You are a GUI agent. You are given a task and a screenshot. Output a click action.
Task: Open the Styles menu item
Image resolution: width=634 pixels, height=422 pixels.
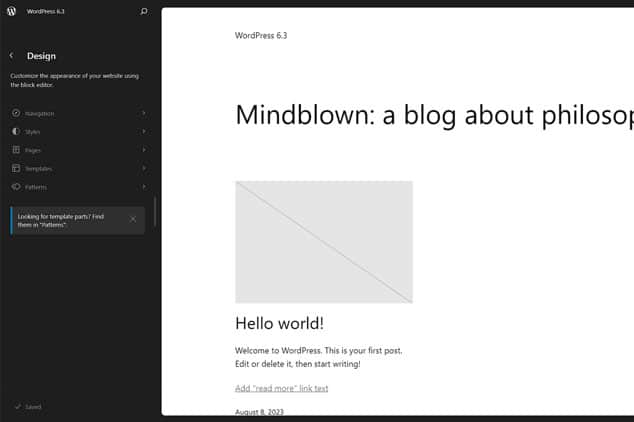point(78,131)
